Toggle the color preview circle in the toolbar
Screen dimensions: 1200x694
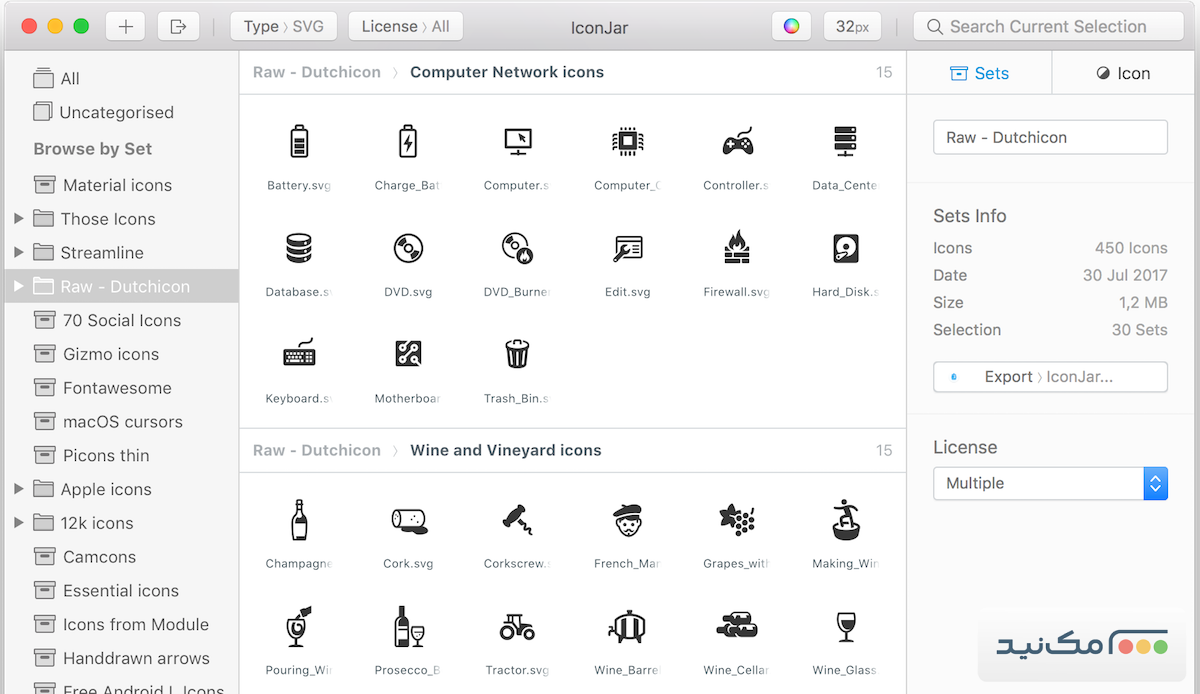tap(791, 26)
